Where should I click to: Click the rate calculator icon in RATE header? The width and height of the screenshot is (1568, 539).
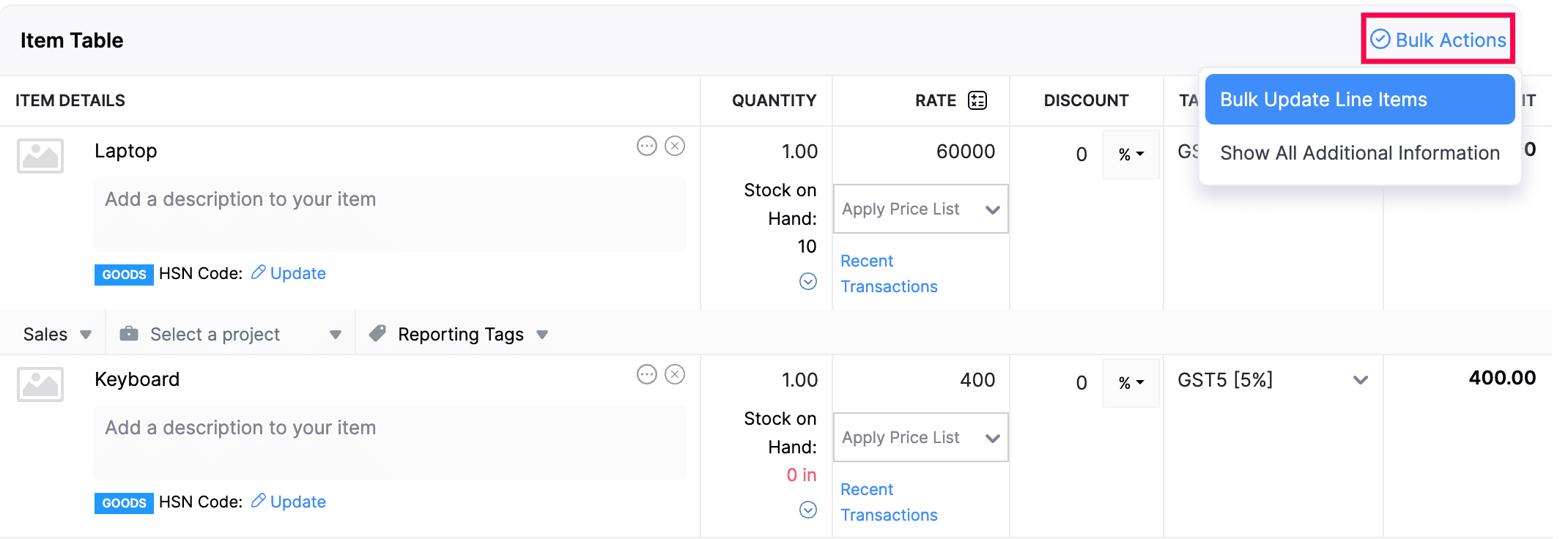977,100
